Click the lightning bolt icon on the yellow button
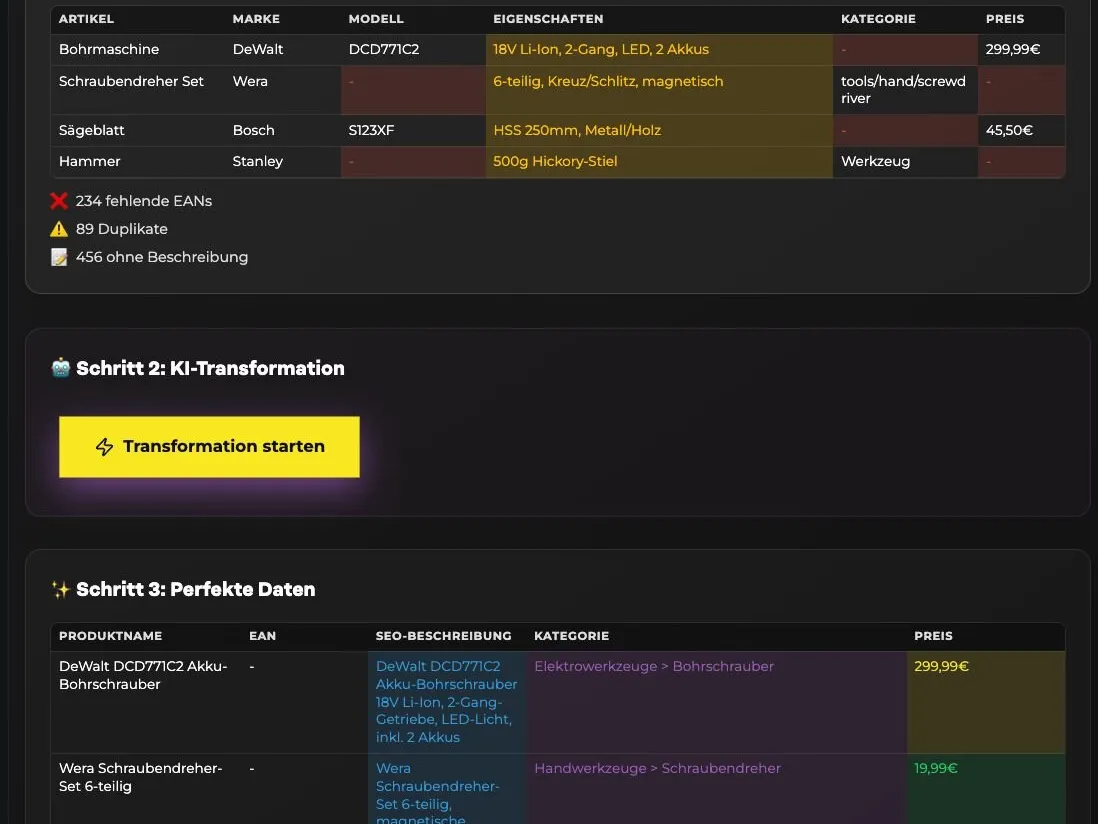1098x824 pixels. pyautogui.click(x=104, y=447)
